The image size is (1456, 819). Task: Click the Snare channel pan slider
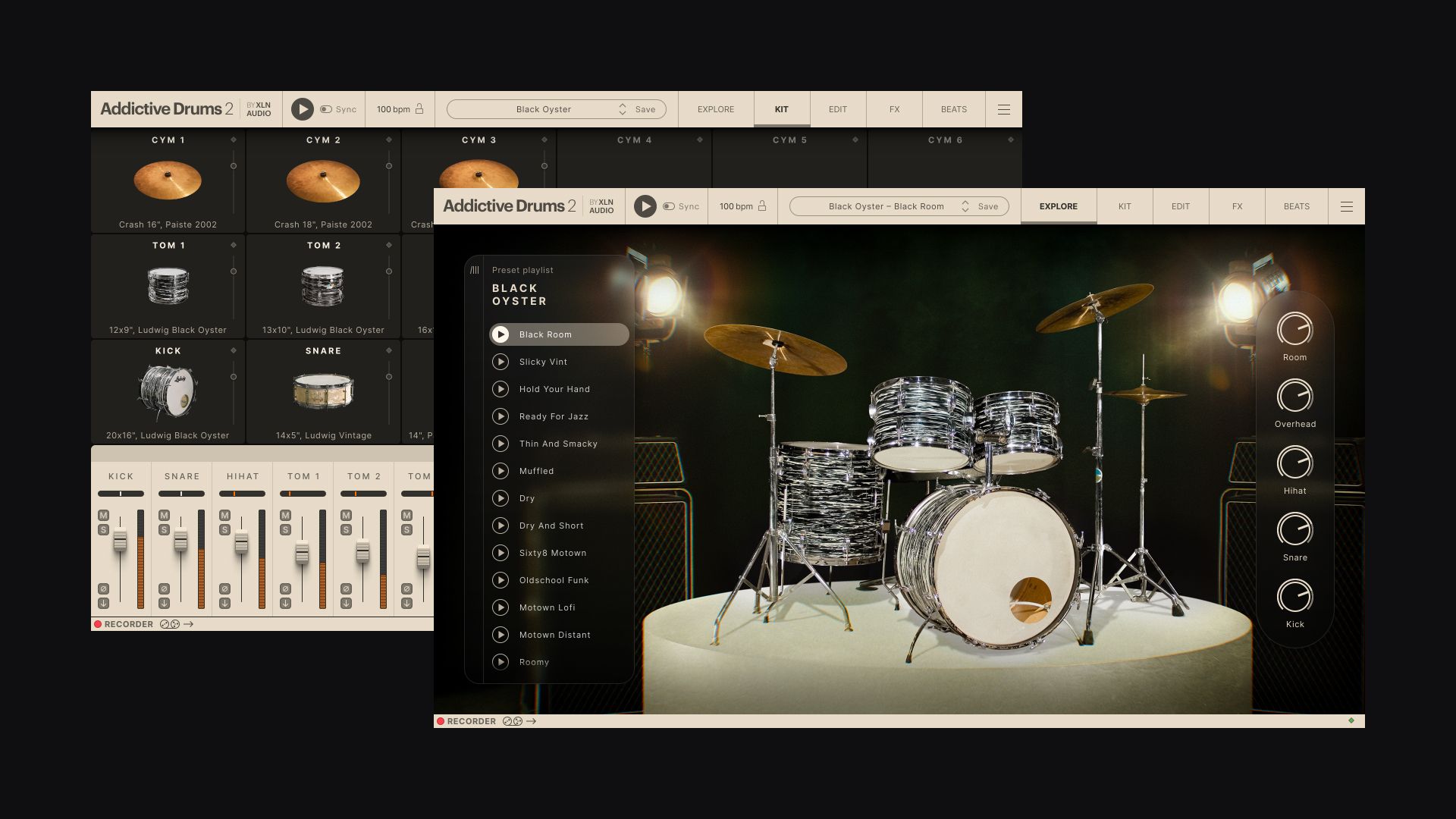pyautogui.click(x=181, y=494)
